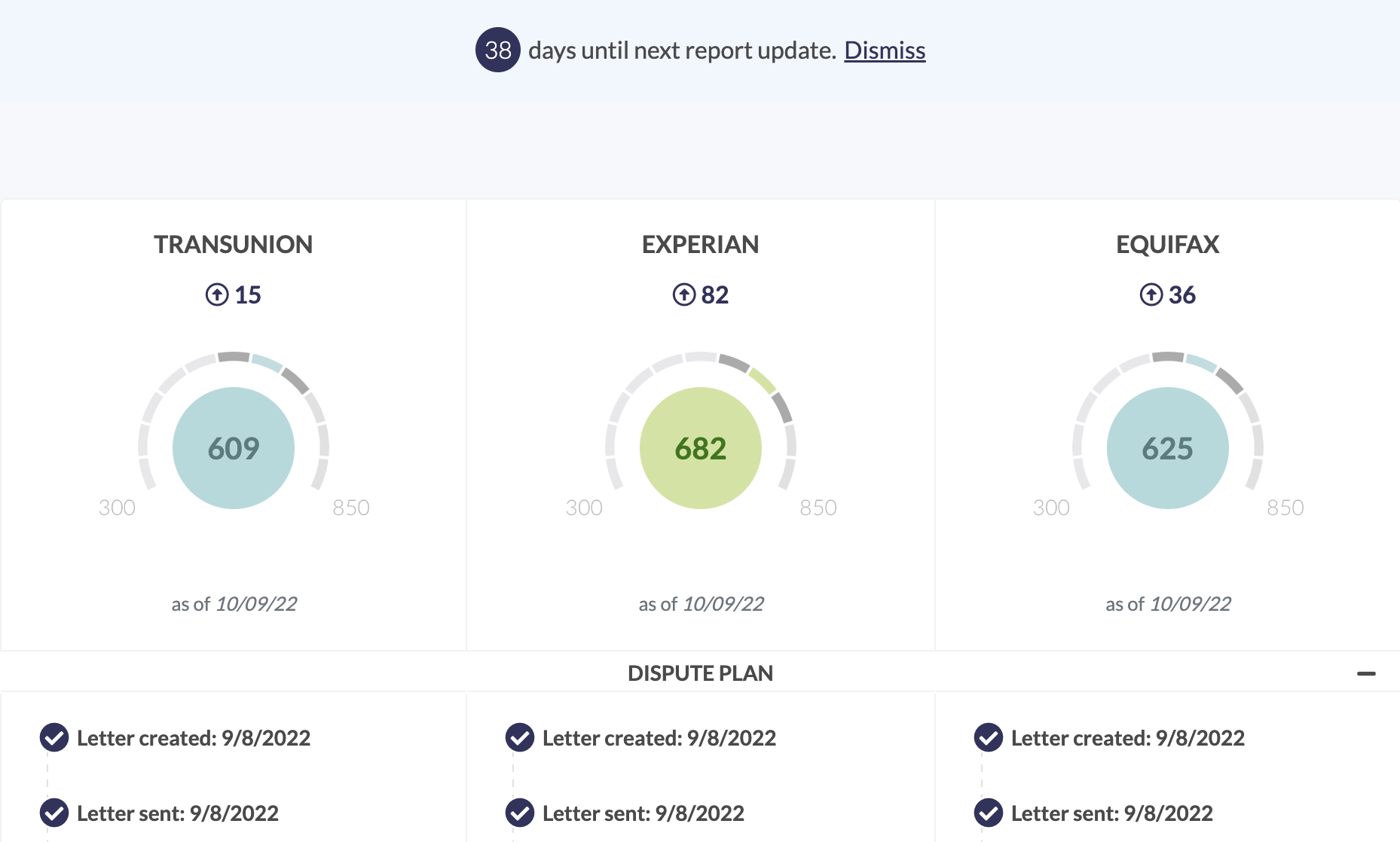Select the EXPERIAN heading
The height and width of the screenshot is (842, 1400).
point(701,245)
